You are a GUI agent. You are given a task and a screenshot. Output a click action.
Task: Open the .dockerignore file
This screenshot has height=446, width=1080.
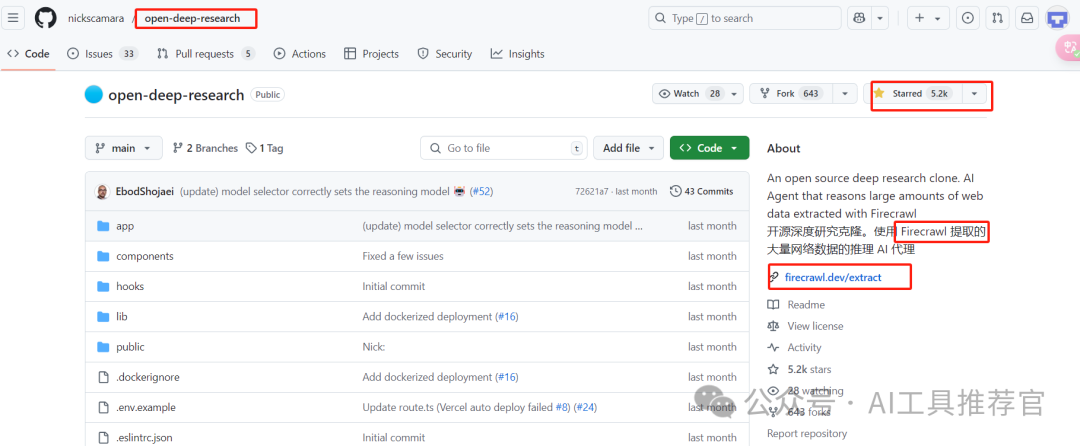(x=148, y=377)
